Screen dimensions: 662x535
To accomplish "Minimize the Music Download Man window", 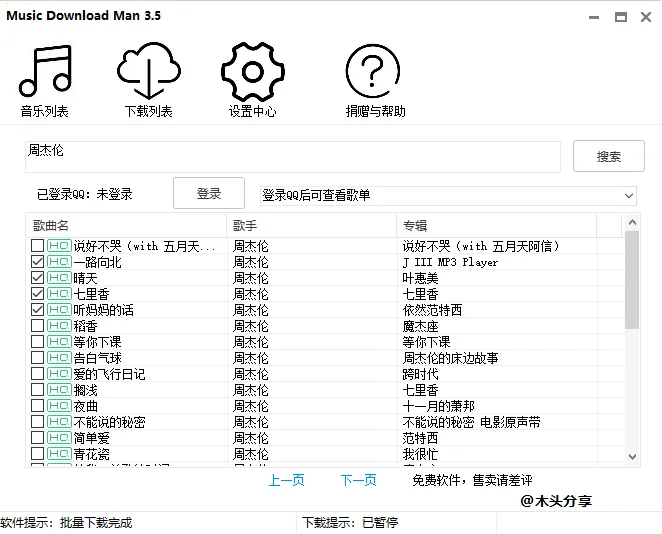I will (x=594, y=17).
